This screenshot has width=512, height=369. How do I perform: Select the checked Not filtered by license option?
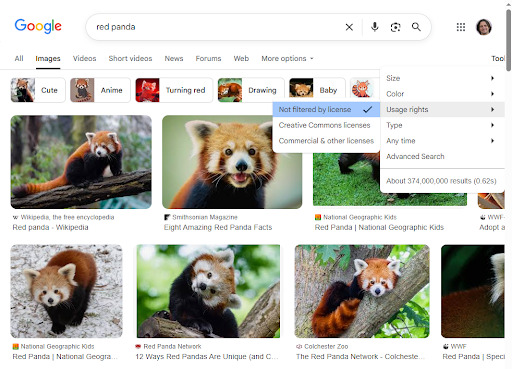[x=326, y=109]
